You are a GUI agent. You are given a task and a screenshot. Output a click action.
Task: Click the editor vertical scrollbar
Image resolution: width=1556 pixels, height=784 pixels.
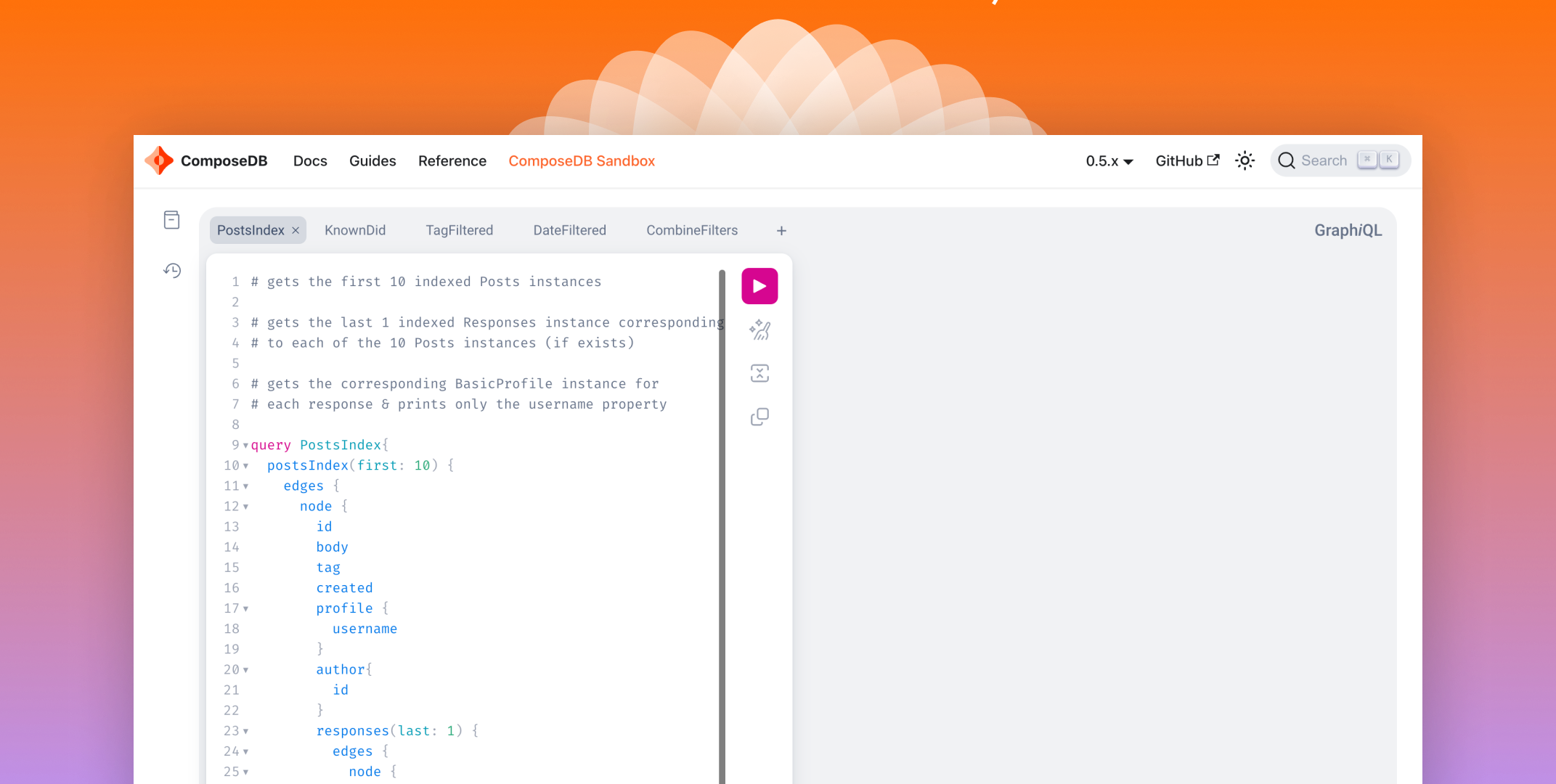(722, 508)
